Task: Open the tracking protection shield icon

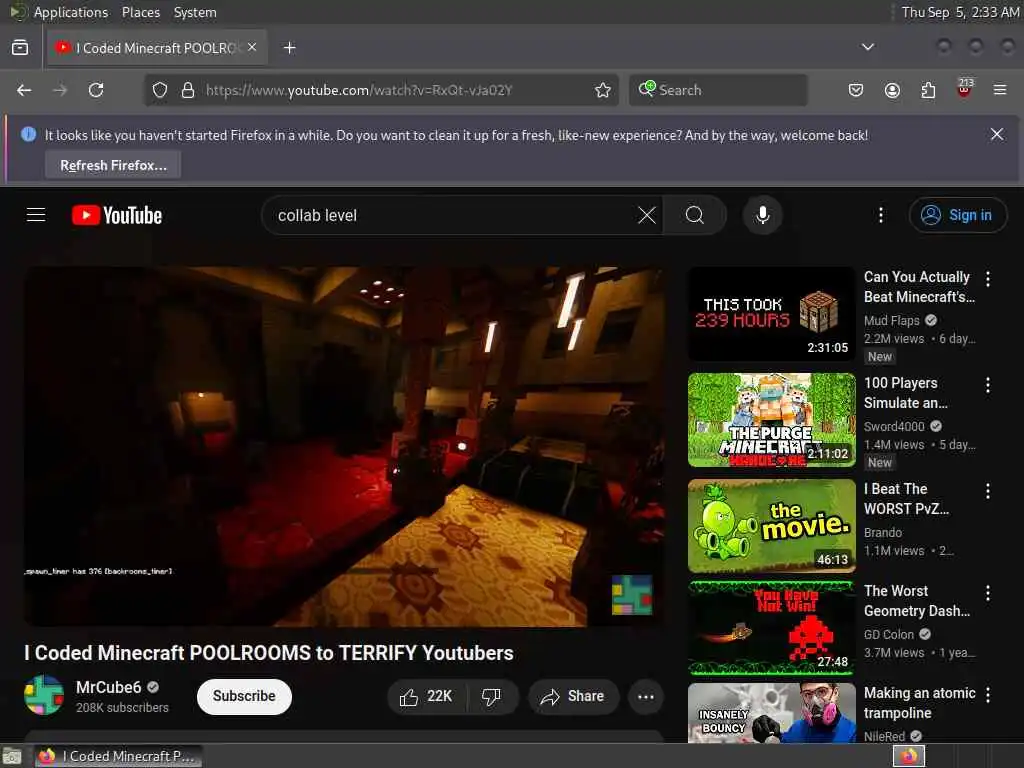Action: 160,90
